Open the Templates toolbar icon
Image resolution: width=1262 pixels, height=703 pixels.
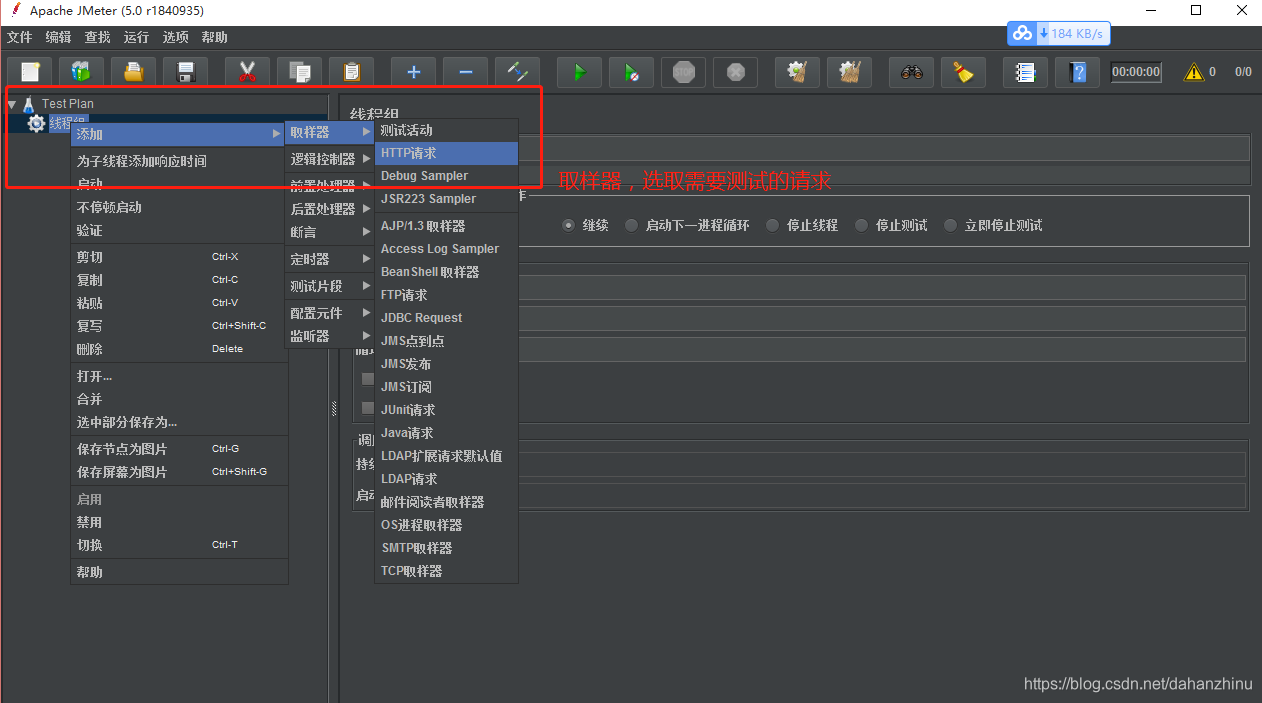[81, 72]
